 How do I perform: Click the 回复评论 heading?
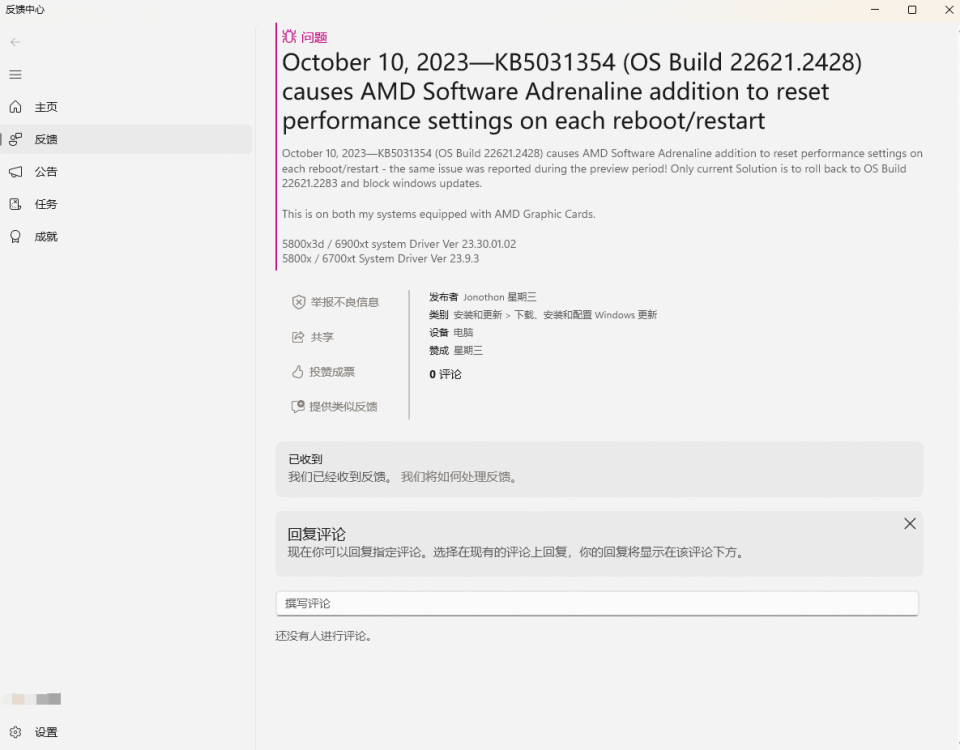coord(317,534)
